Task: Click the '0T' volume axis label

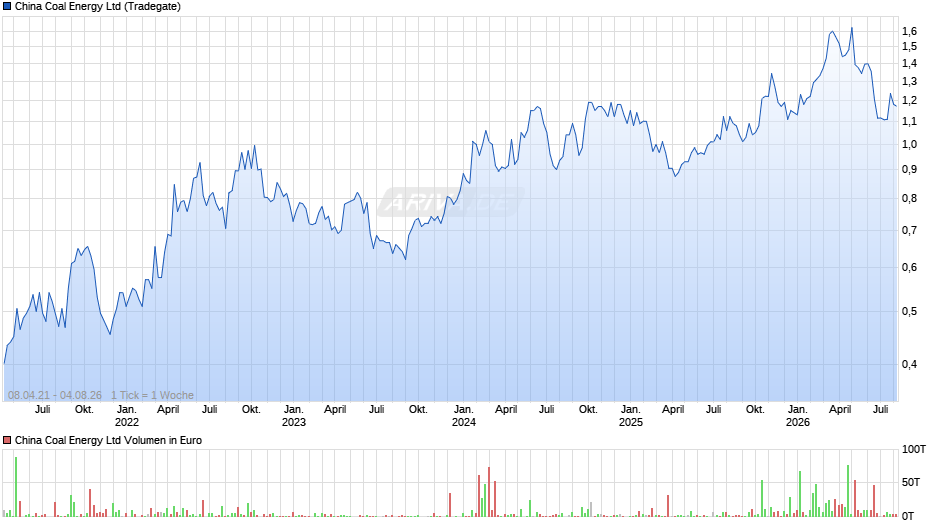Action: click(908, 516)
